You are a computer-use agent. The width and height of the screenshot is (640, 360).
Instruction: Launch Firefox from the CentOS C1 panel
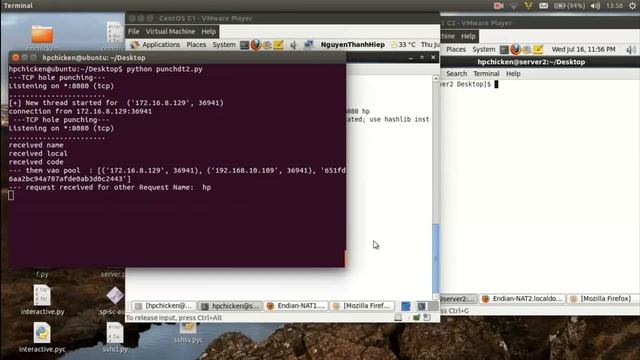coord(256,44)
